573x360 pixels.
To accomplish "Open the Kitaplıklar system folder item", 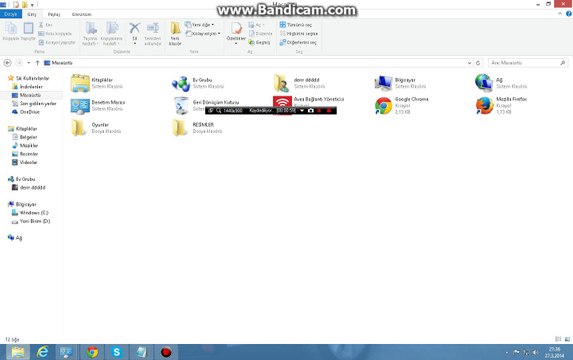I will pyautogui.click(x=98, y=83).
